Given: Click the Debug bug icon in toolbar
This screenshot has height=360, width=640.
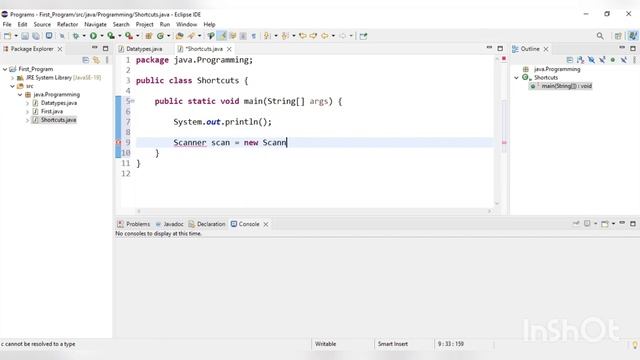Looking at the screenshot, I should (x=76, y=36).
